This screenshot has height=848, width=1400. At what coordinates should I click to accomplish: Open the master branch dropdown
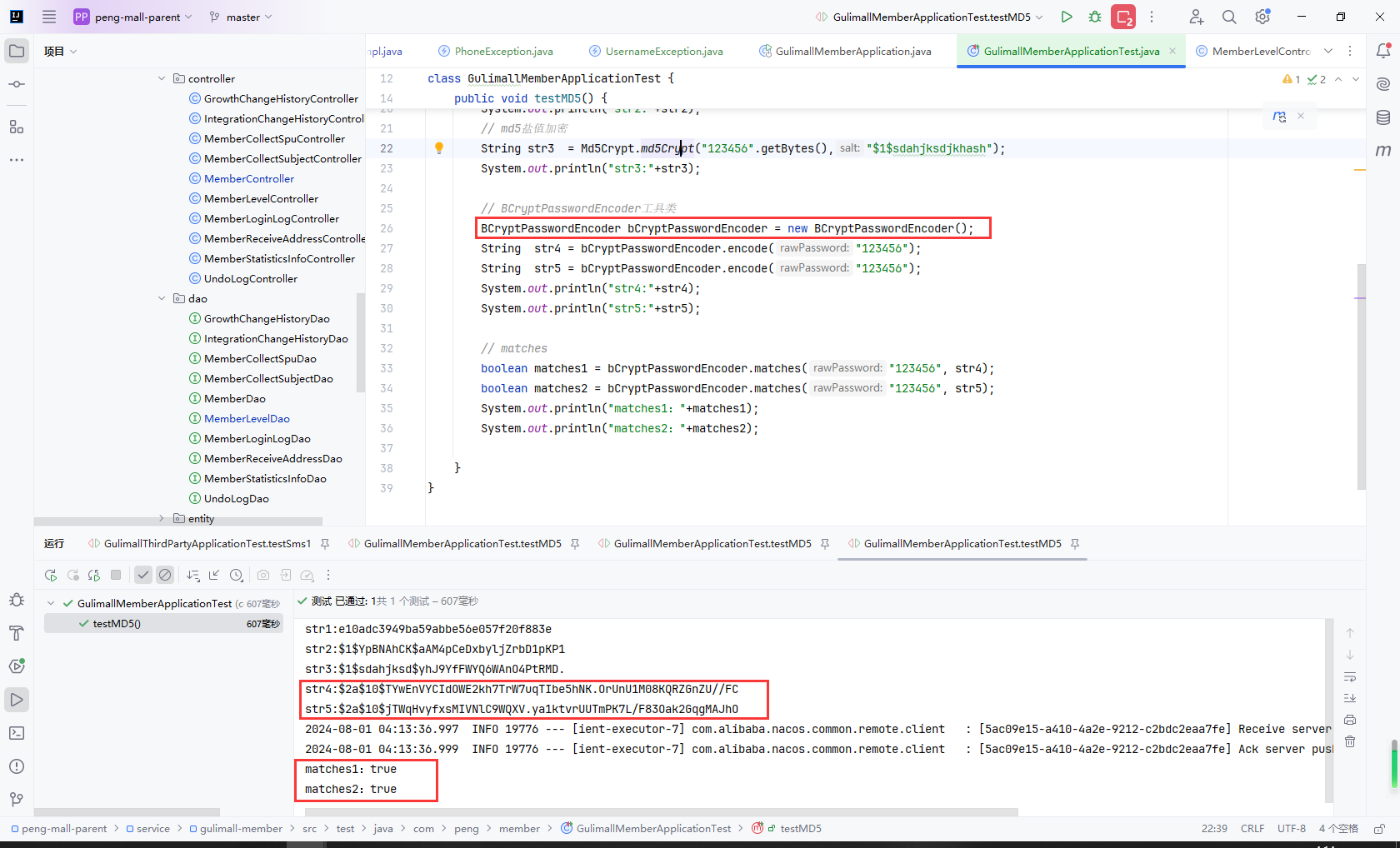pos(241,17)
